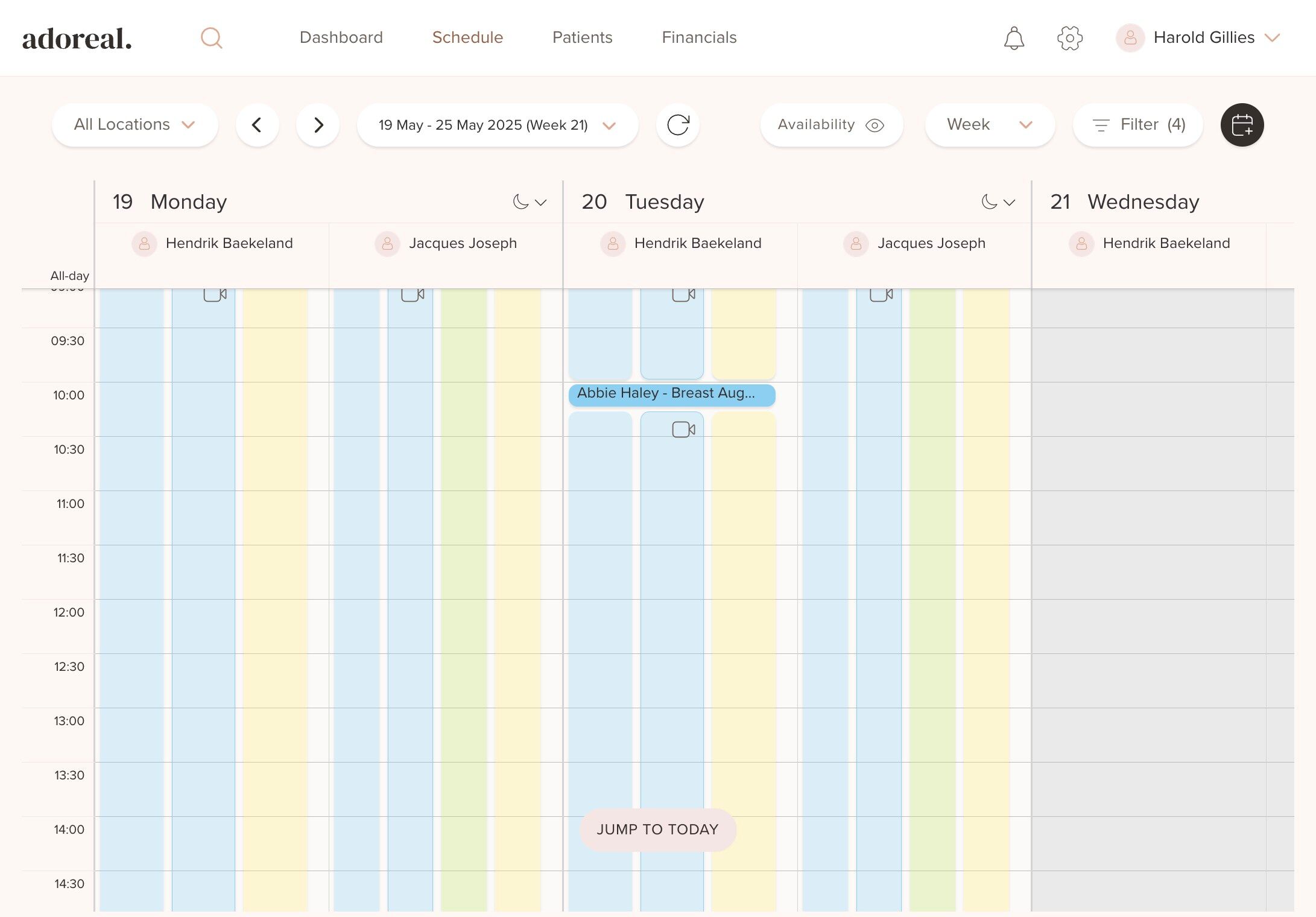Toggle Tuesday night-hours moon icon
This screenshot has width=1316, height=917.
[x=989, y=202]
